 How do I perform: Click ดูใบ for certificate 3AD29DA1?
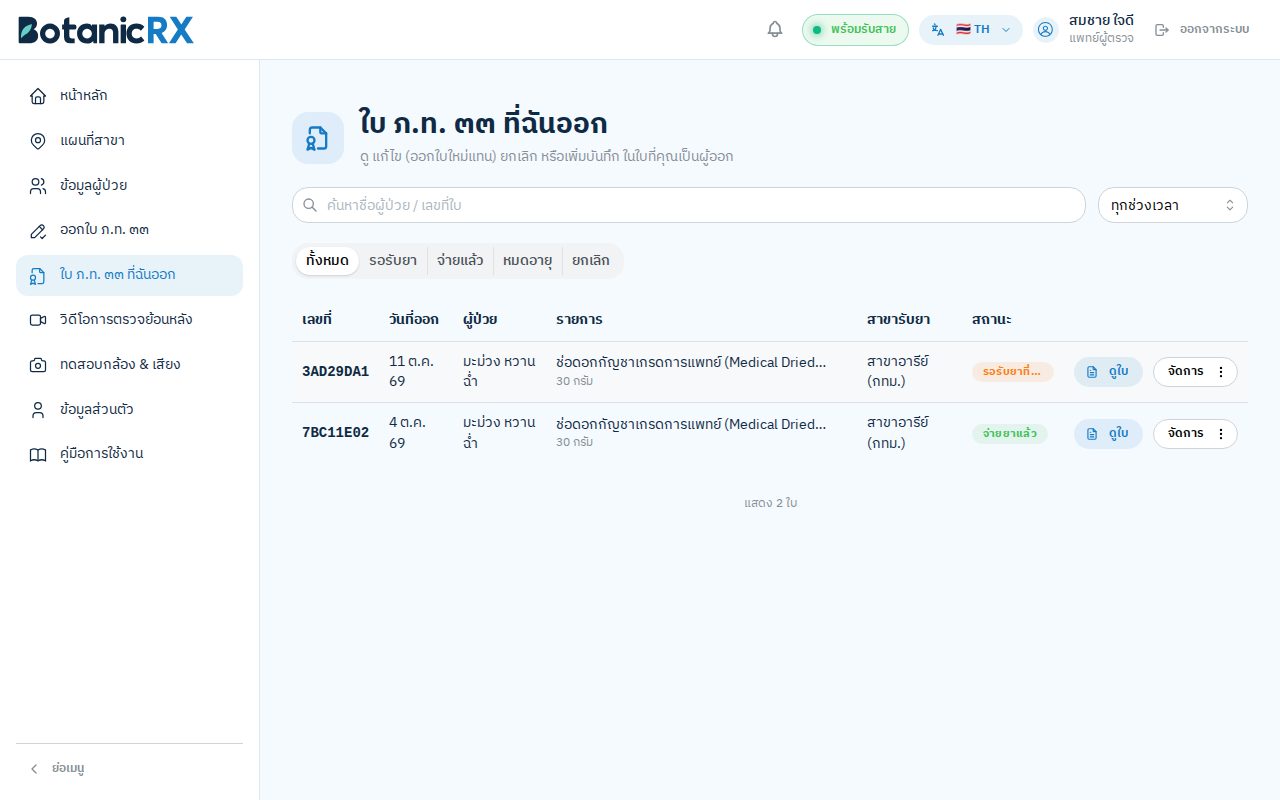coord(1108,372)
